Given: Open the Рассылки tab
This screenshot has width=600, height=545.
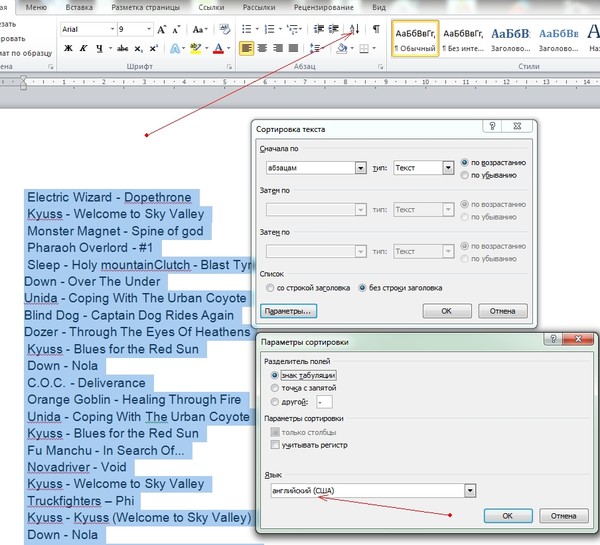Looking at the screenshot, I should click(x=259, y=7).
